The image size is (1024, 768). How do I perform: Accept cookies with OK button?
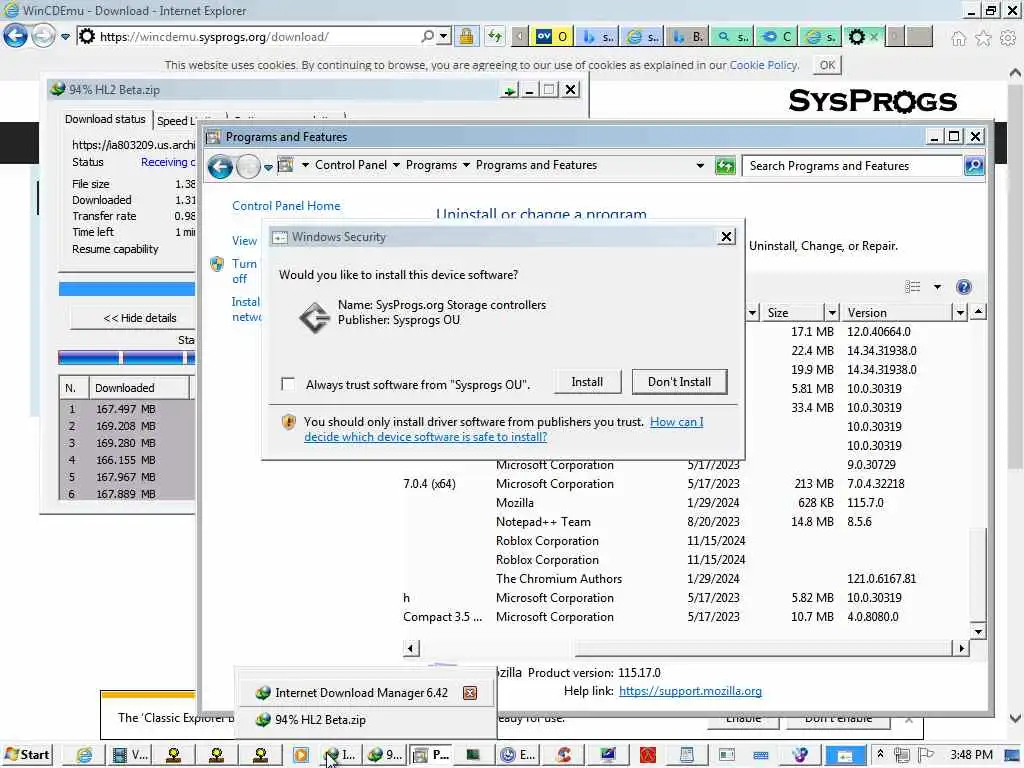coord(827,65)
